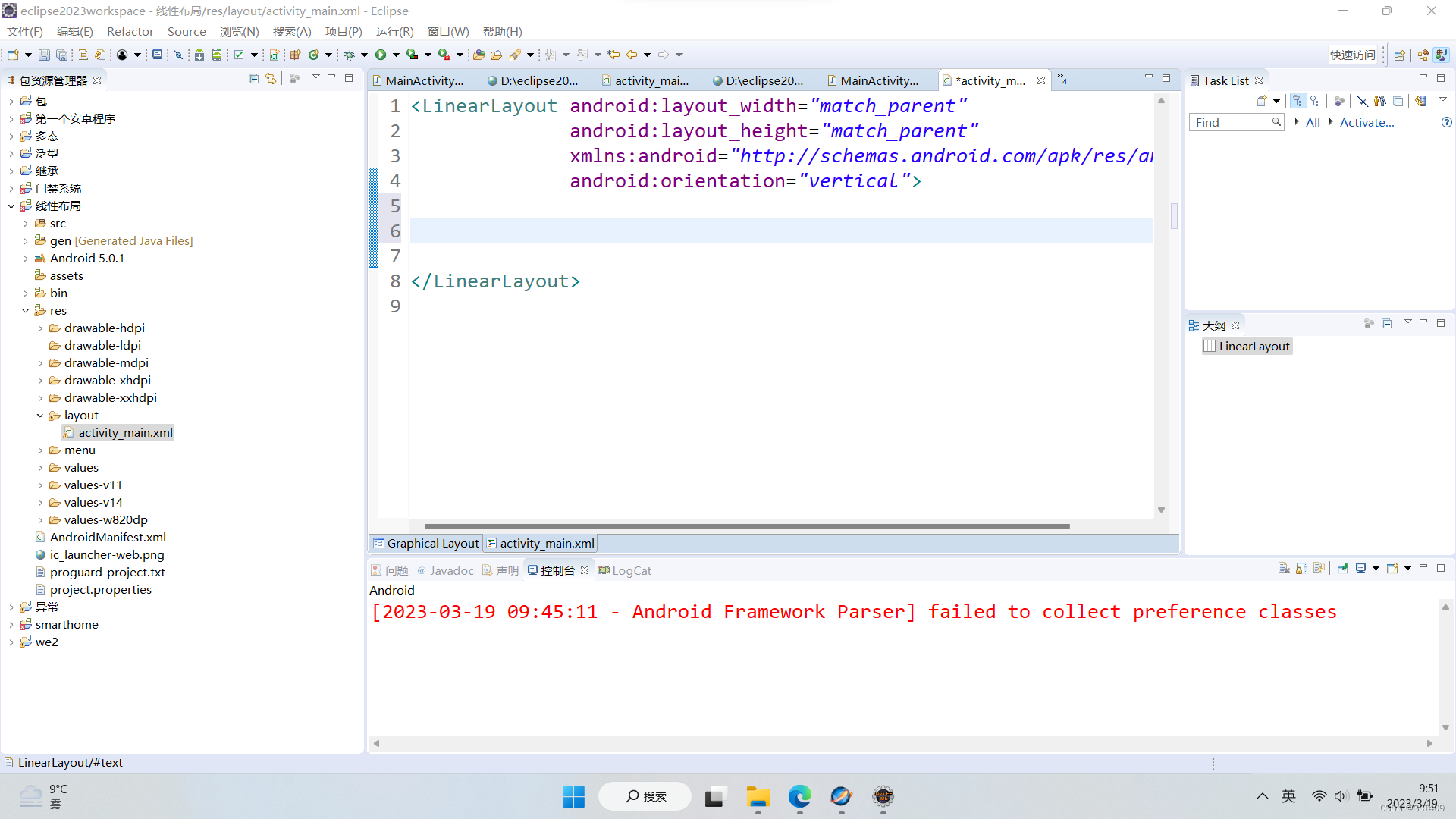Click the All filter link in Task List
This screenshot has height=819, width=1456.
1313,122
